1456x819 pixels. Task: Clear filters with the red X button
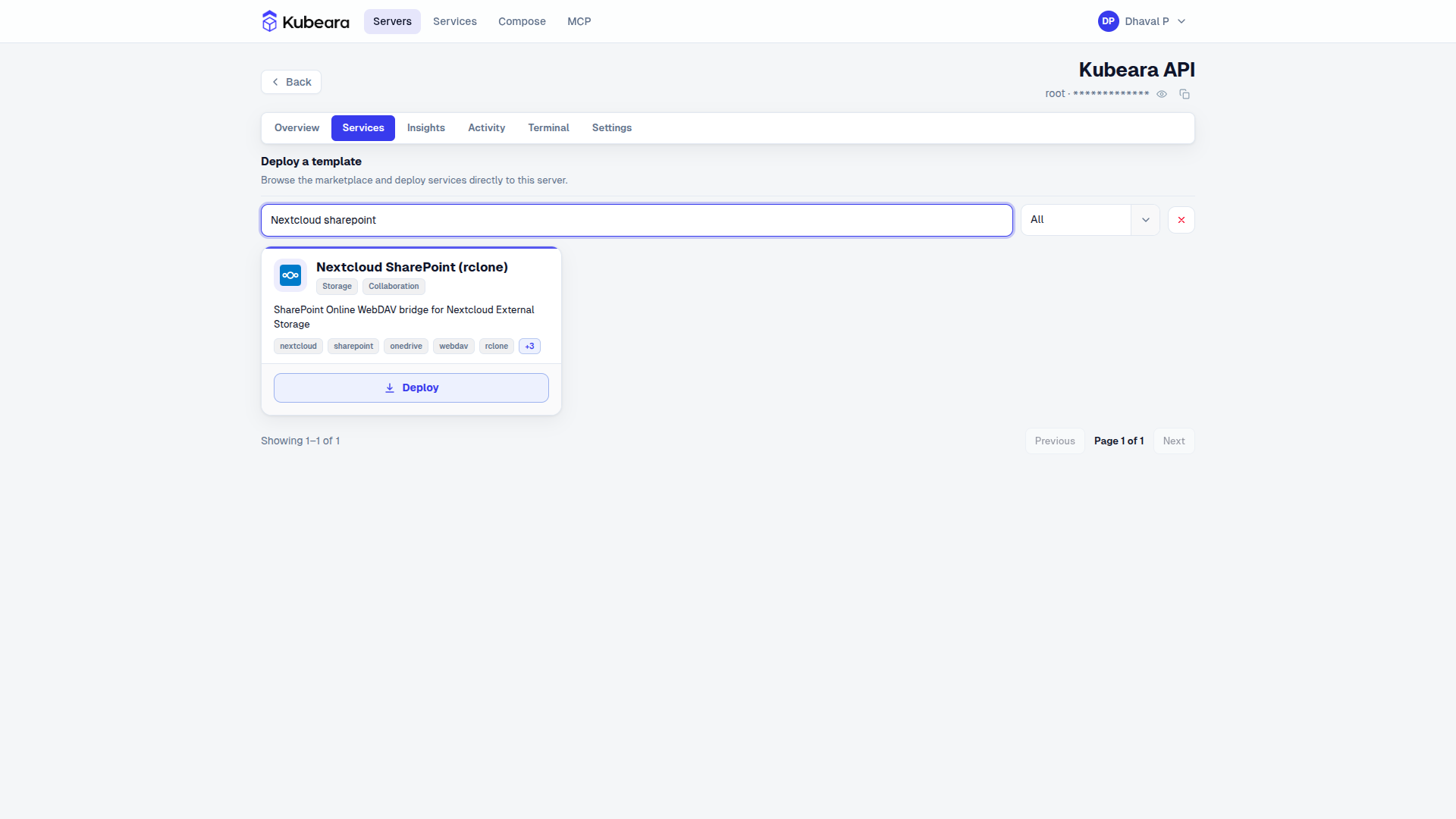(1181, 220)
